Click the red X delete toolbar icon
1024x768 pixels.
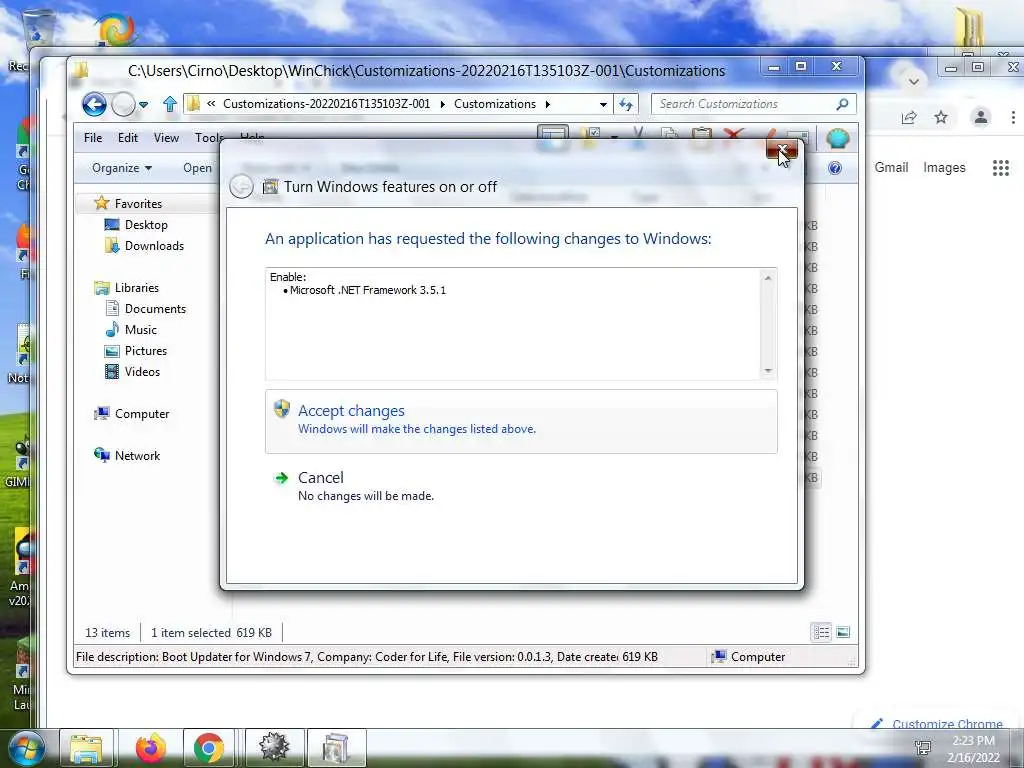[733, 135]
